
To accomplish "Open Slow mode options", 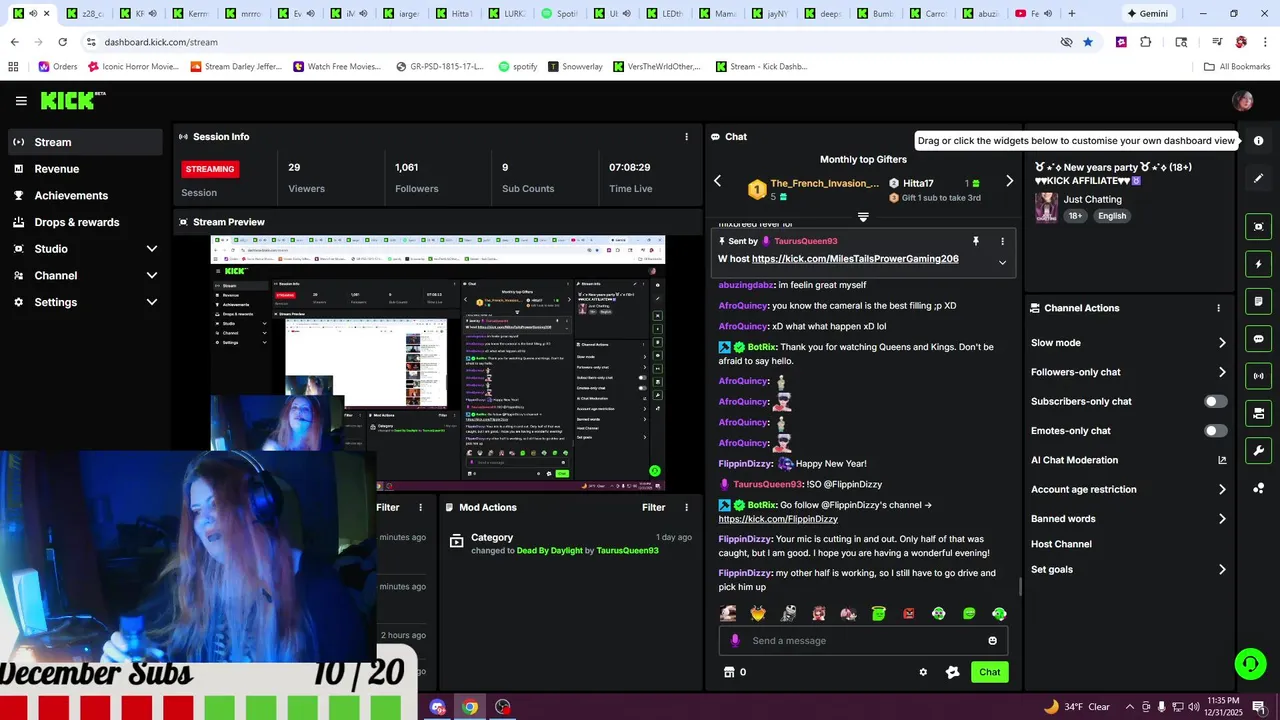I will (1128, 343).
